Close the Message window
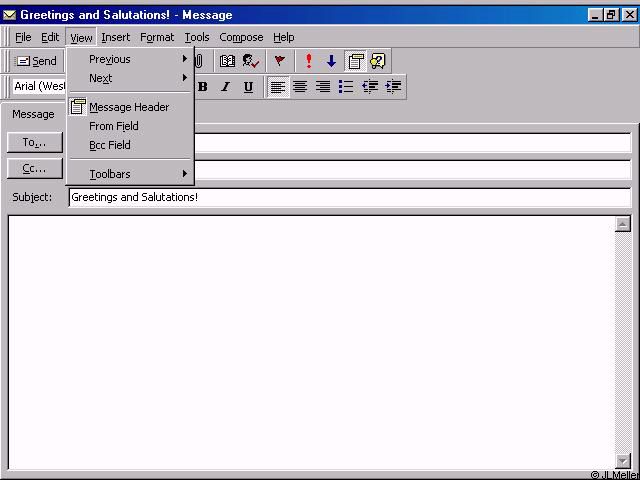 coord(629,15)
